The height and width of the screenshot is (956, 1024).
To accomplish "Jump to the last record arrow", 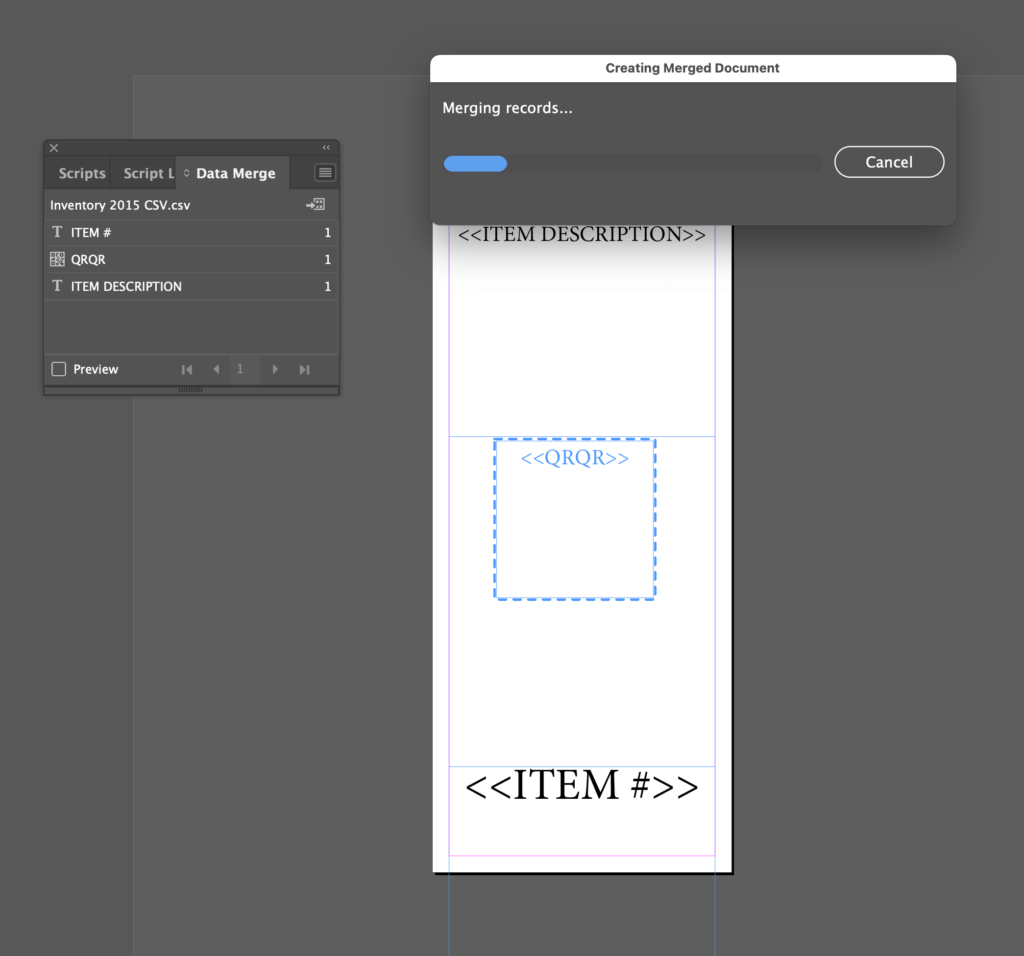I will (x=304, y=369).
